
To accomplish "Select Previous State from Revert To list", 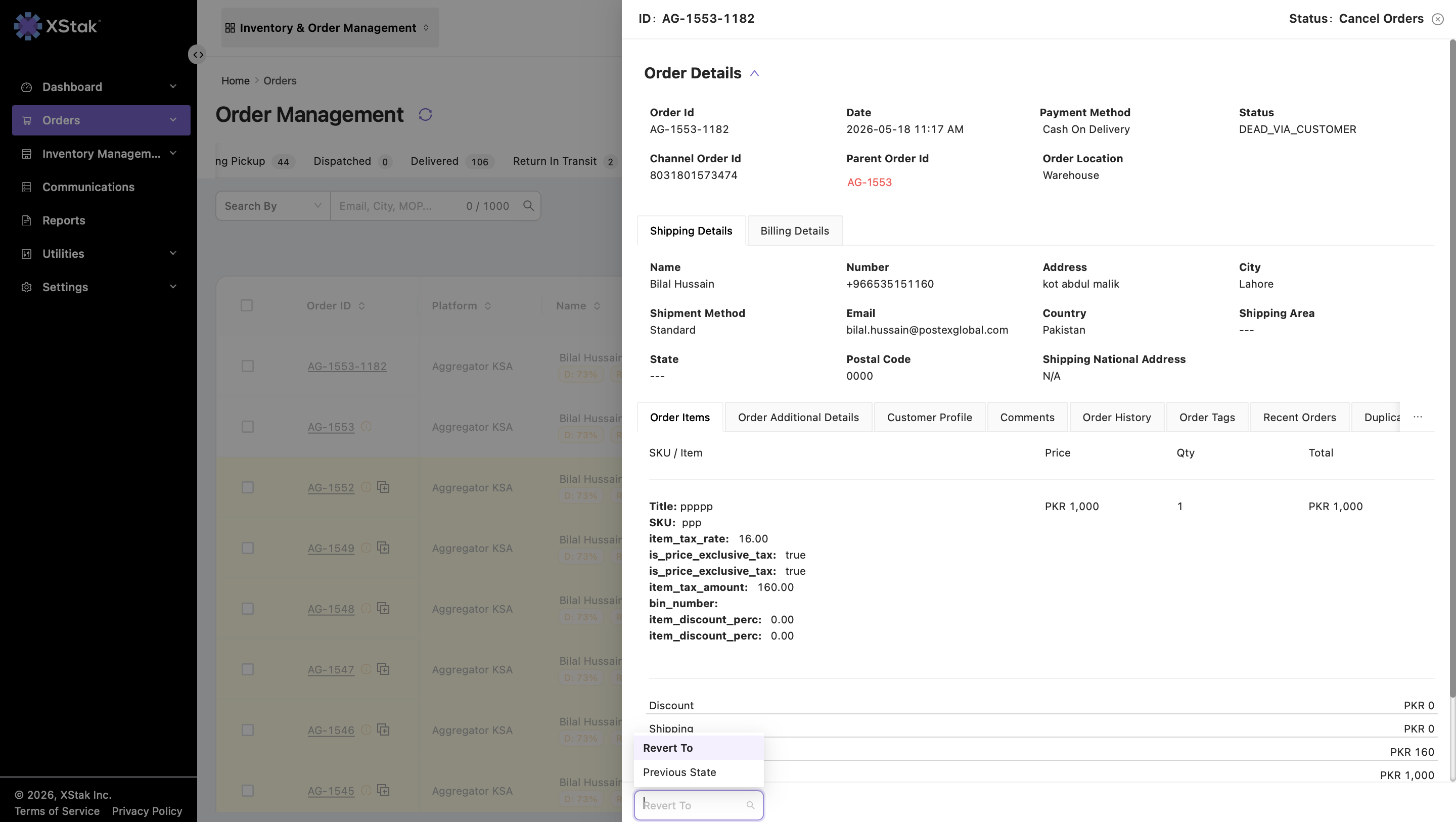I will 699,772.
